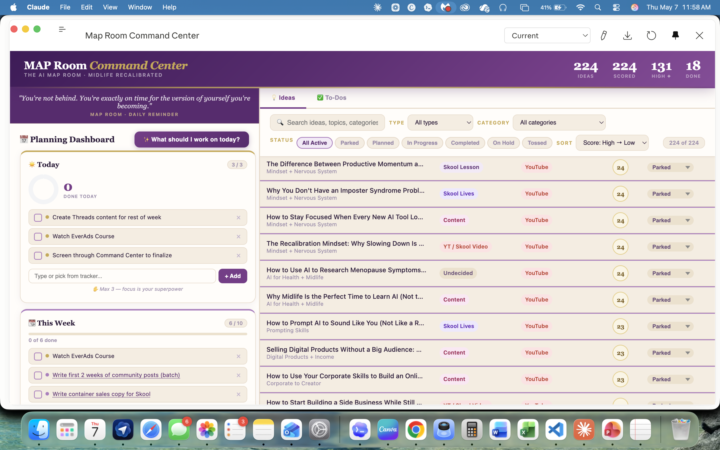Open Google Chrome from the dock
Viewport: 720px width, 450px height.
[x=416, y=430]
